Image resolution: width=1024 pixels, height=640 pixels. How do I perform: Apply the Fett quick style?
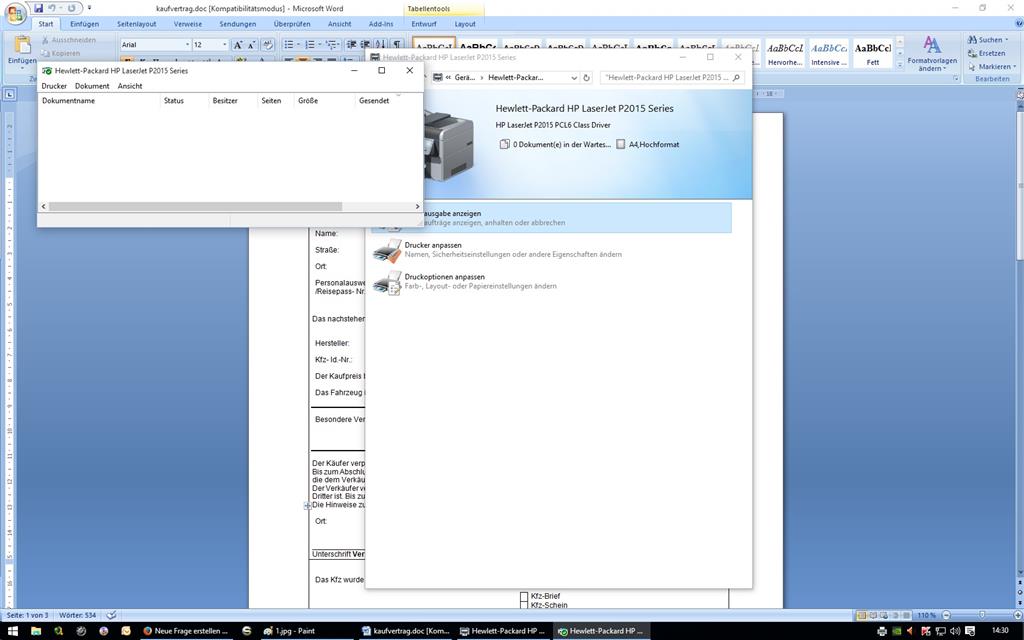coord(872,53)
